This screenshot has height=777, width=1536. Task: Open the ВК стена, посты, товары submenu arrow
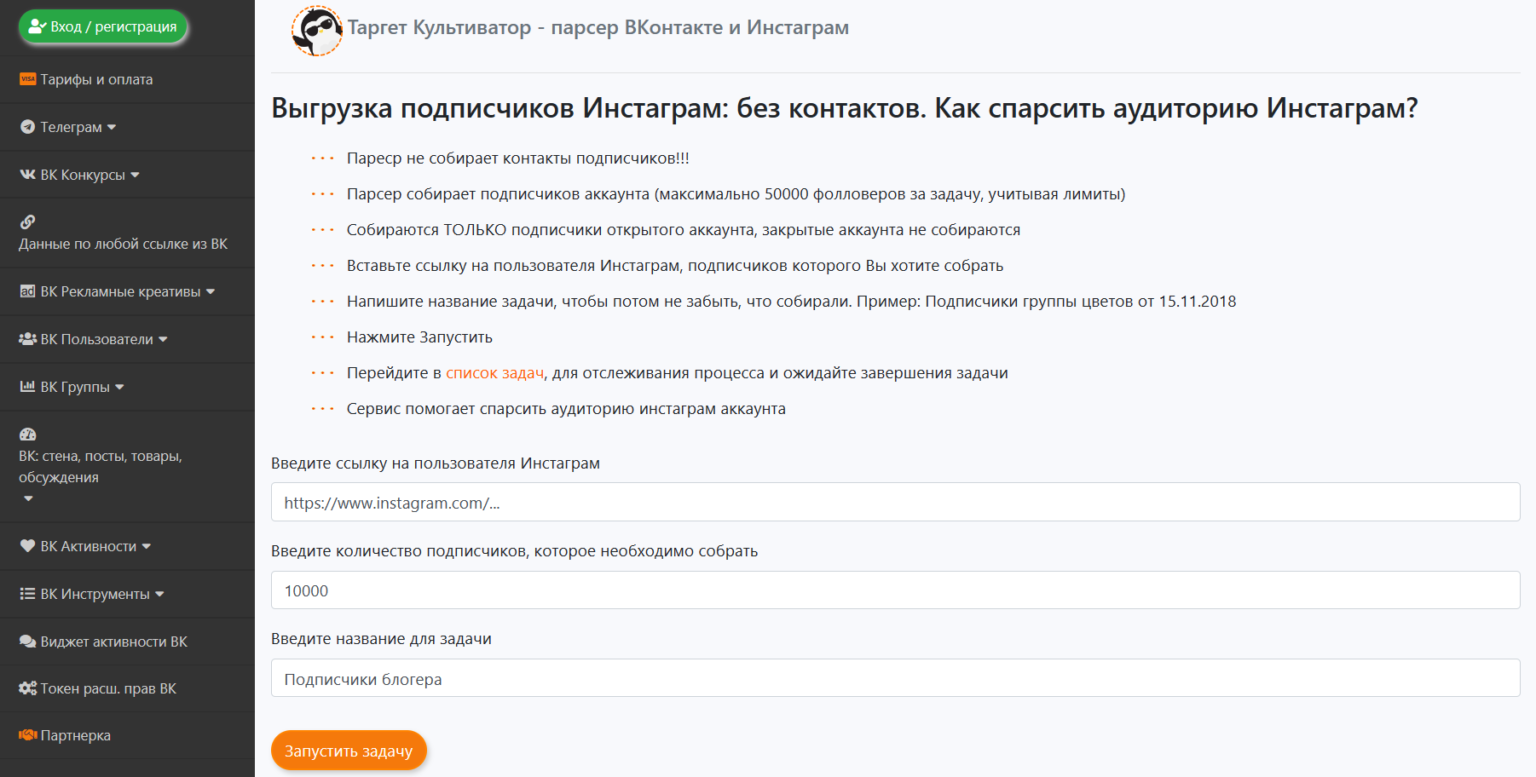(x=28, y=498)
